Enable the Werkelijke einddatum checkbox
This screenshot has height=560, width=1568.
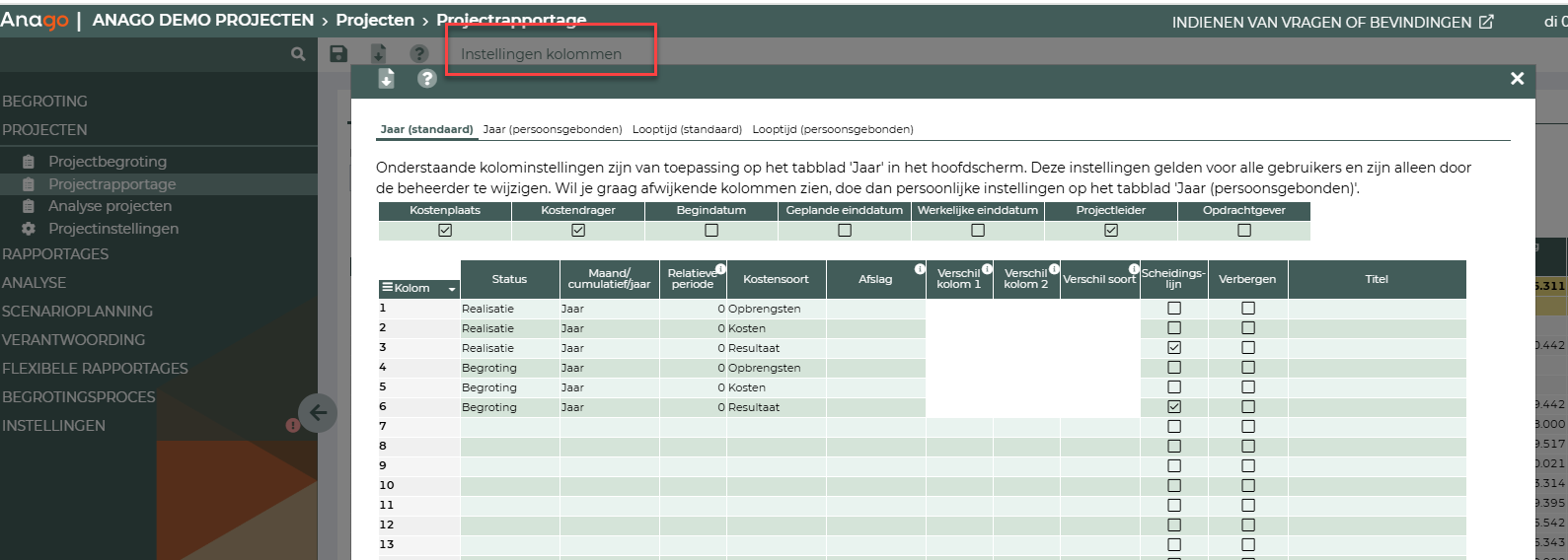tap(978, 230)
